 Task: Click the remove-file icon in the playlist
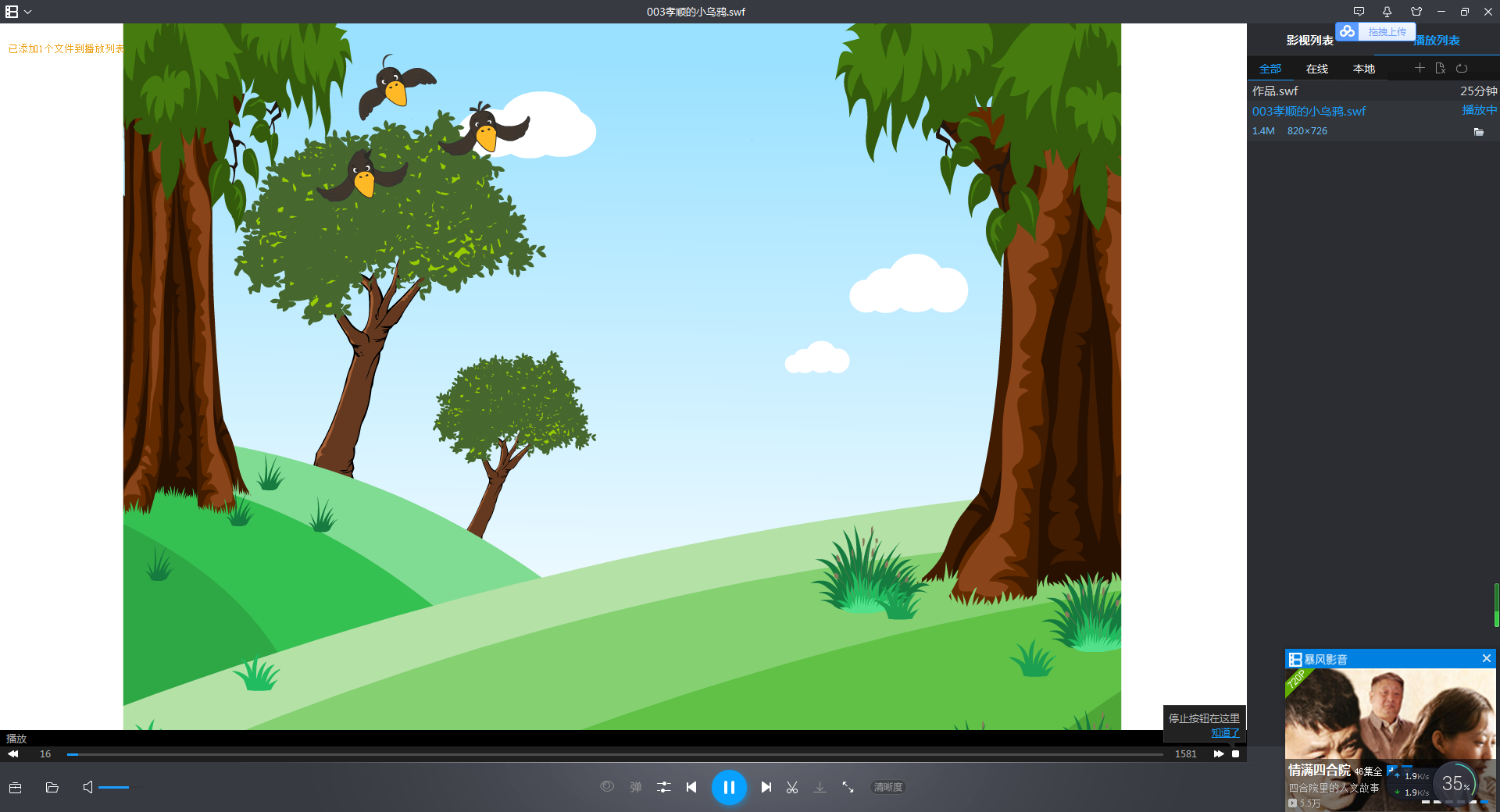click(x=1441, y=68)
